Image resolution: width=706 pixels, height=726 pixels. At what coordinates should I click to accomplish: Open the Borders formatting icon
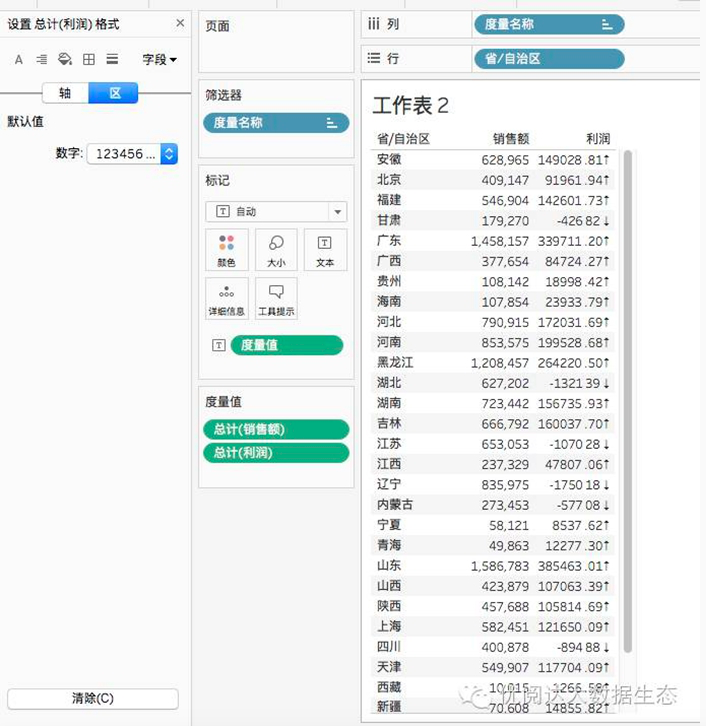(89, 60)
